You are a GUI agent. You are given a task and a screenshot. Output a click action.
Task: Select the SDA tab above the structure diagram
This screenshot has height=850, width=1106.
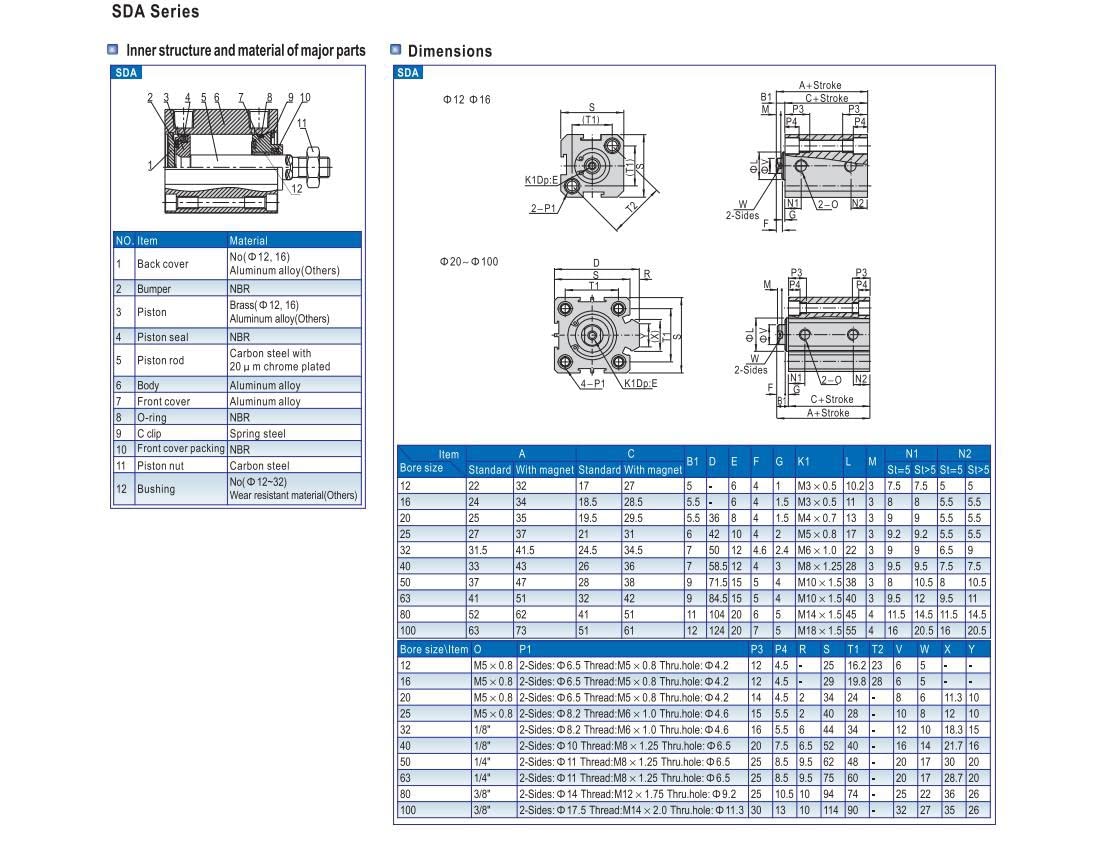[x=124, y=72]
